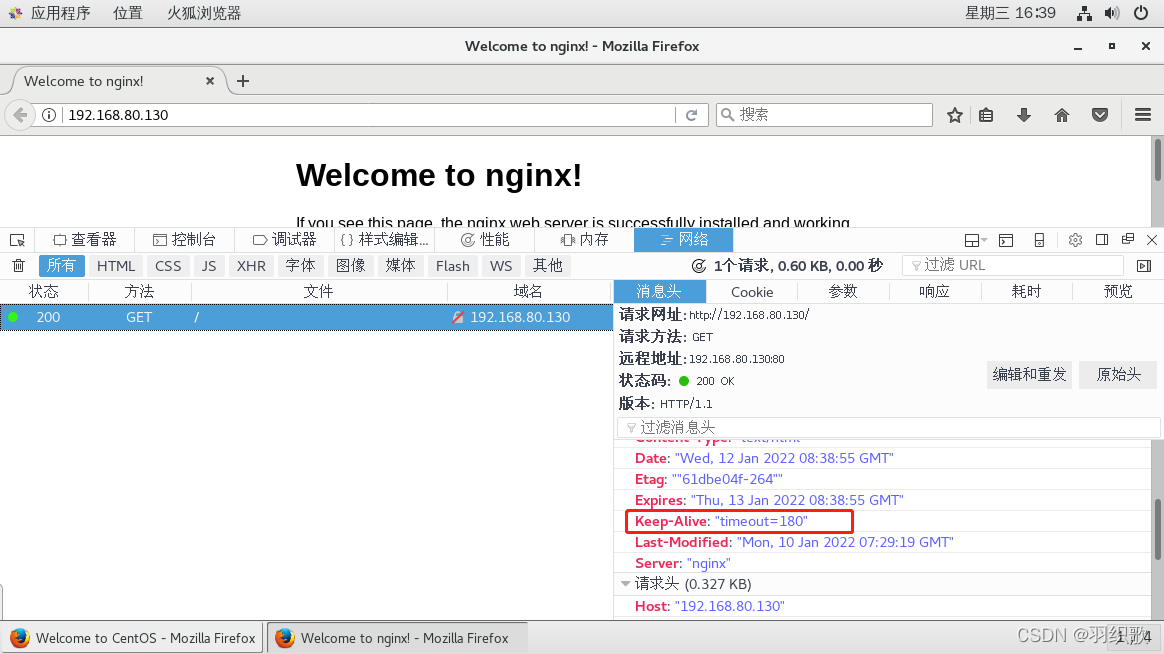The image size is (1164, 654).
Task: Reload the page with refresh icon
Action: pos(691,115)
